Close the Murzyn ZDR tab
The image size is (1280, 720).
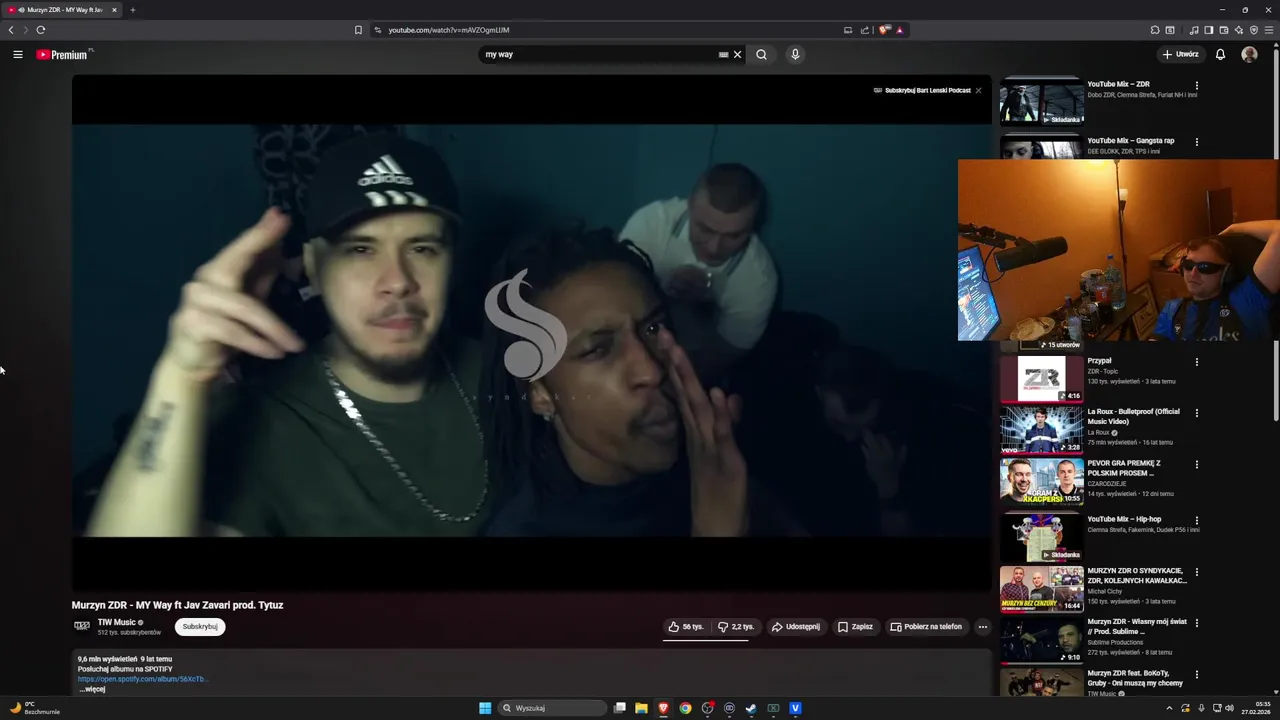point(114,10)
